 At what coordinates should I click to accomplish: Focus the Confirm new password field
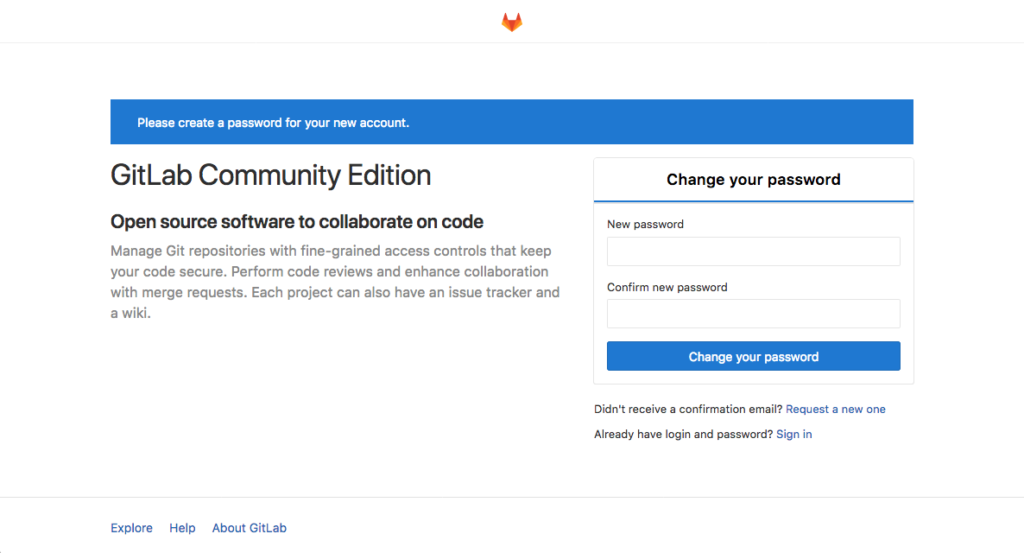point(753,314)
